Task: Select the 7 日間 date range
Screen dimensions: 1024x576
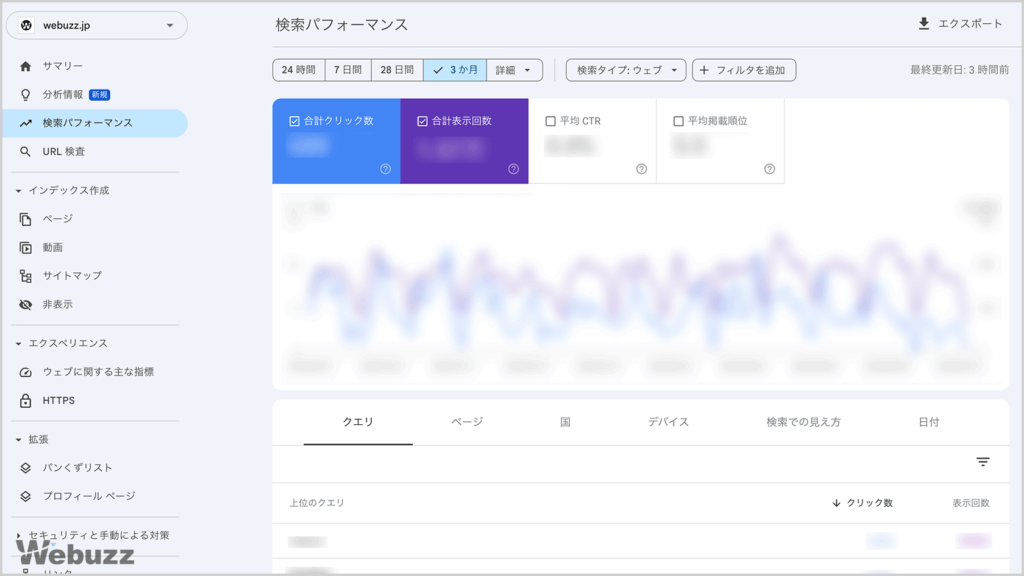Action: (348, 70)
